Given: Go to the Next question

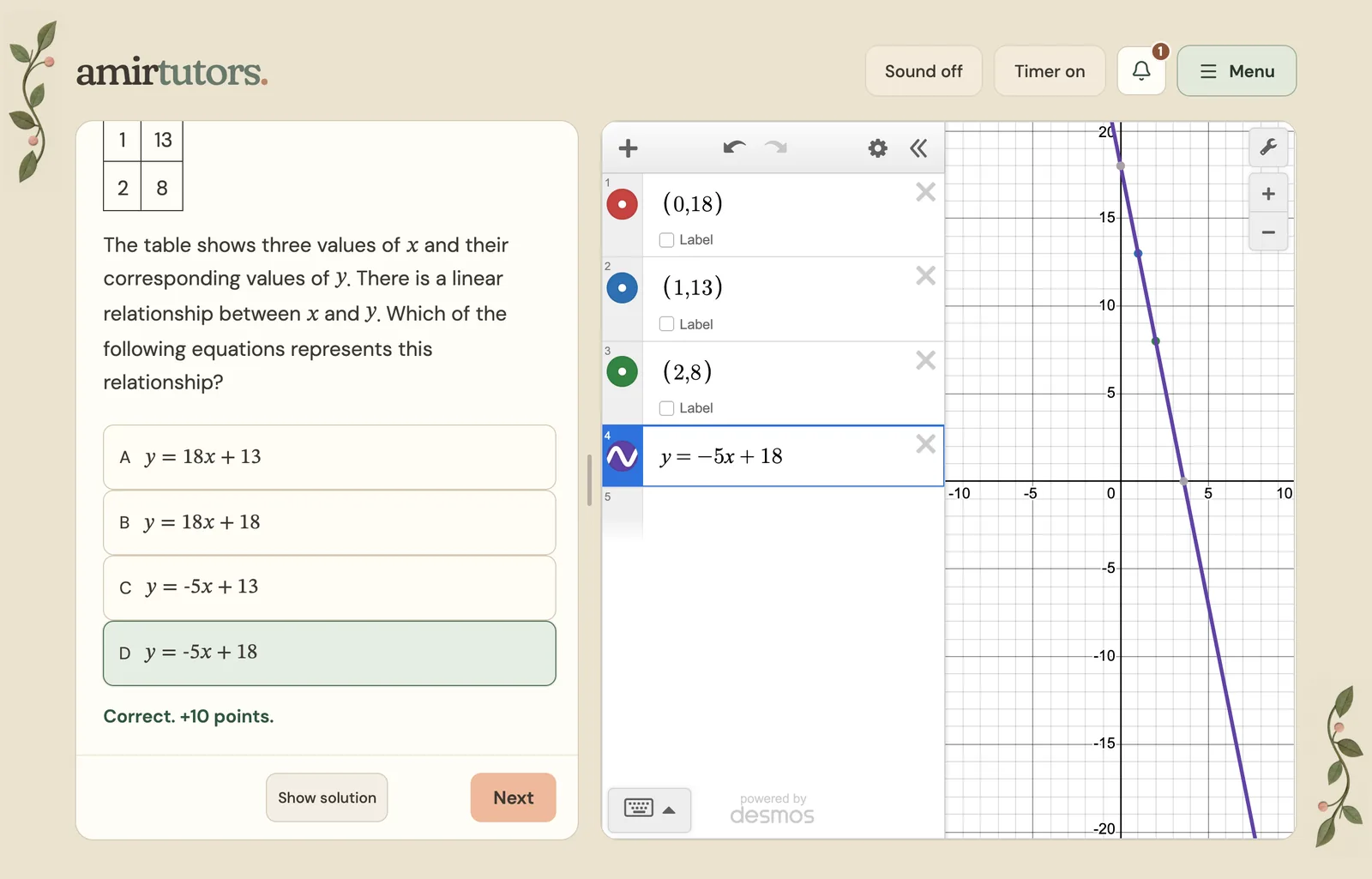Looking at the screenshot, I should click(513, 798).
